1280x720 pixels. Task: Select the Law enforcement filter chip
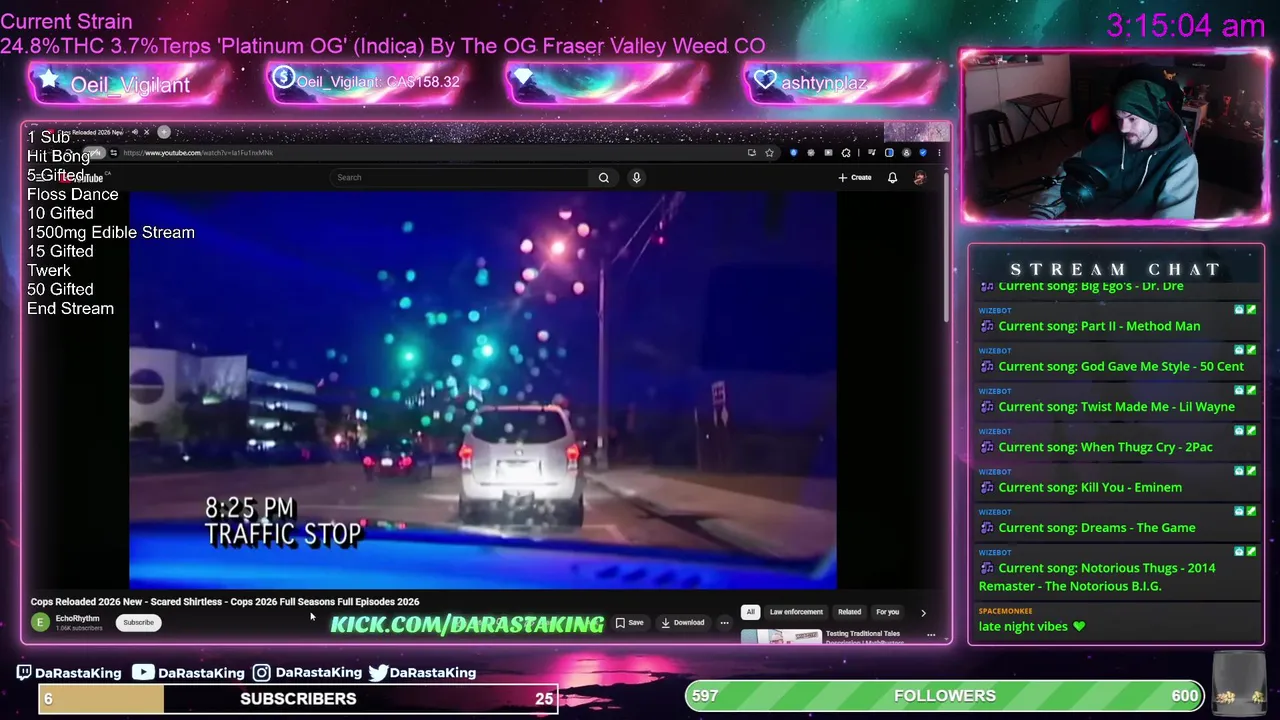(x=796, y=611)
